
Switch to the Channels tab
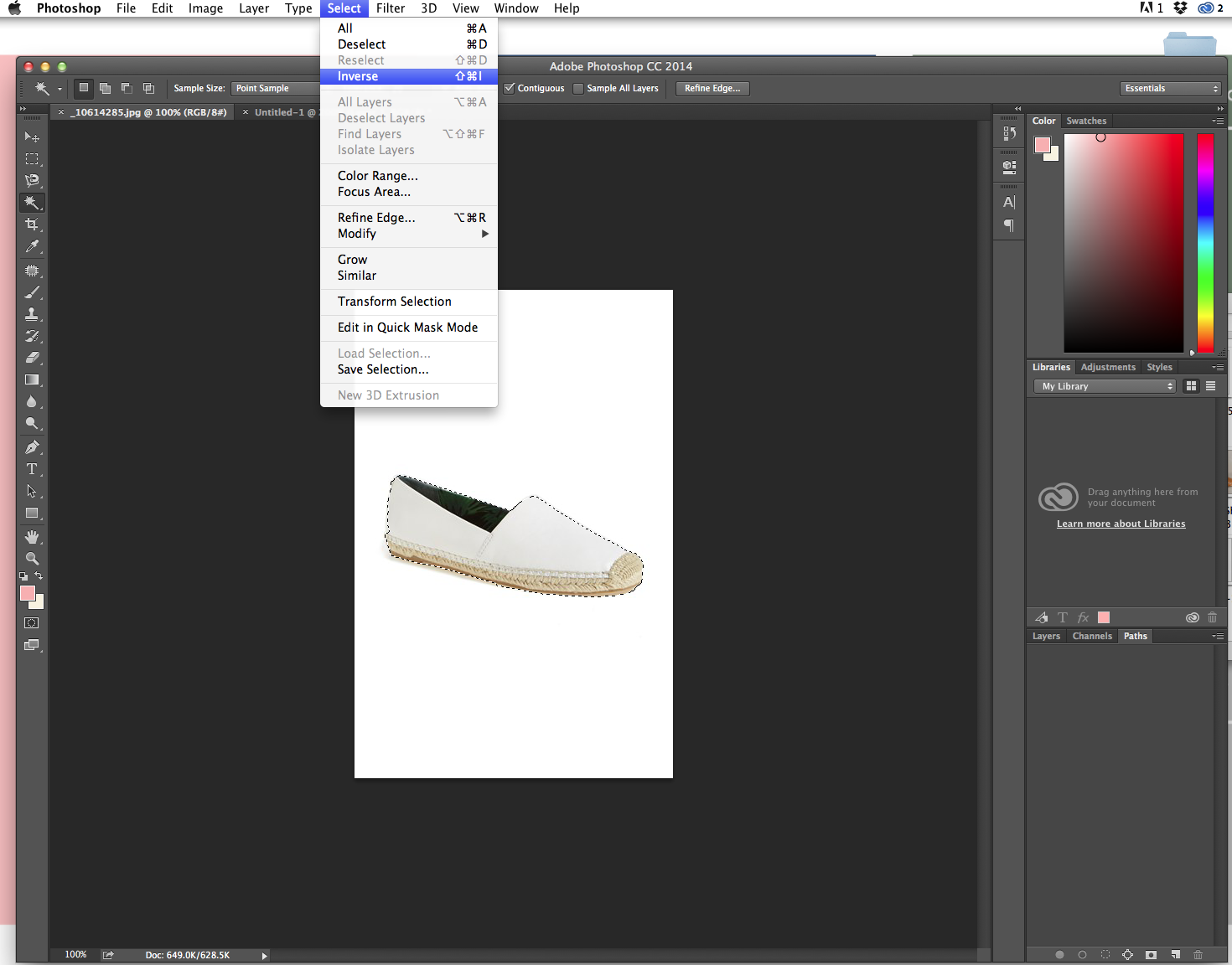pos(1092,636)
